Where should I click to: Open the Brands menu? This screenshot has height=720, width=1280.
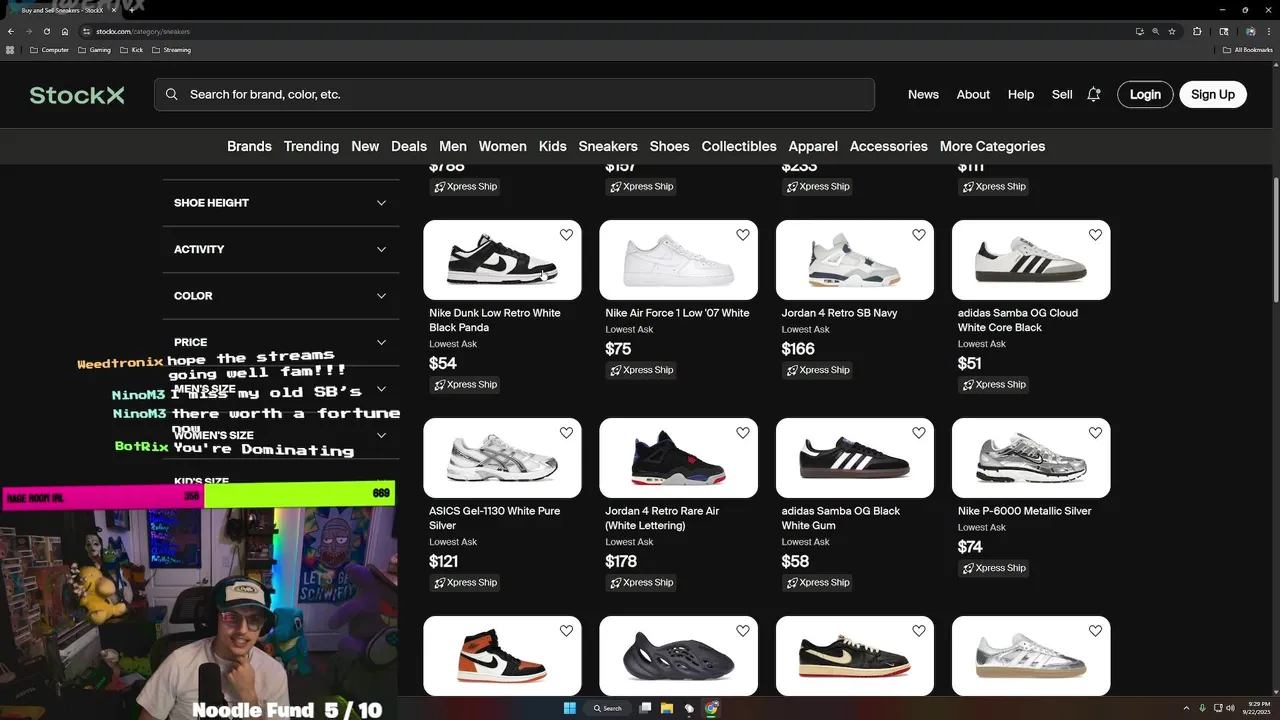(x=249, y=146)
